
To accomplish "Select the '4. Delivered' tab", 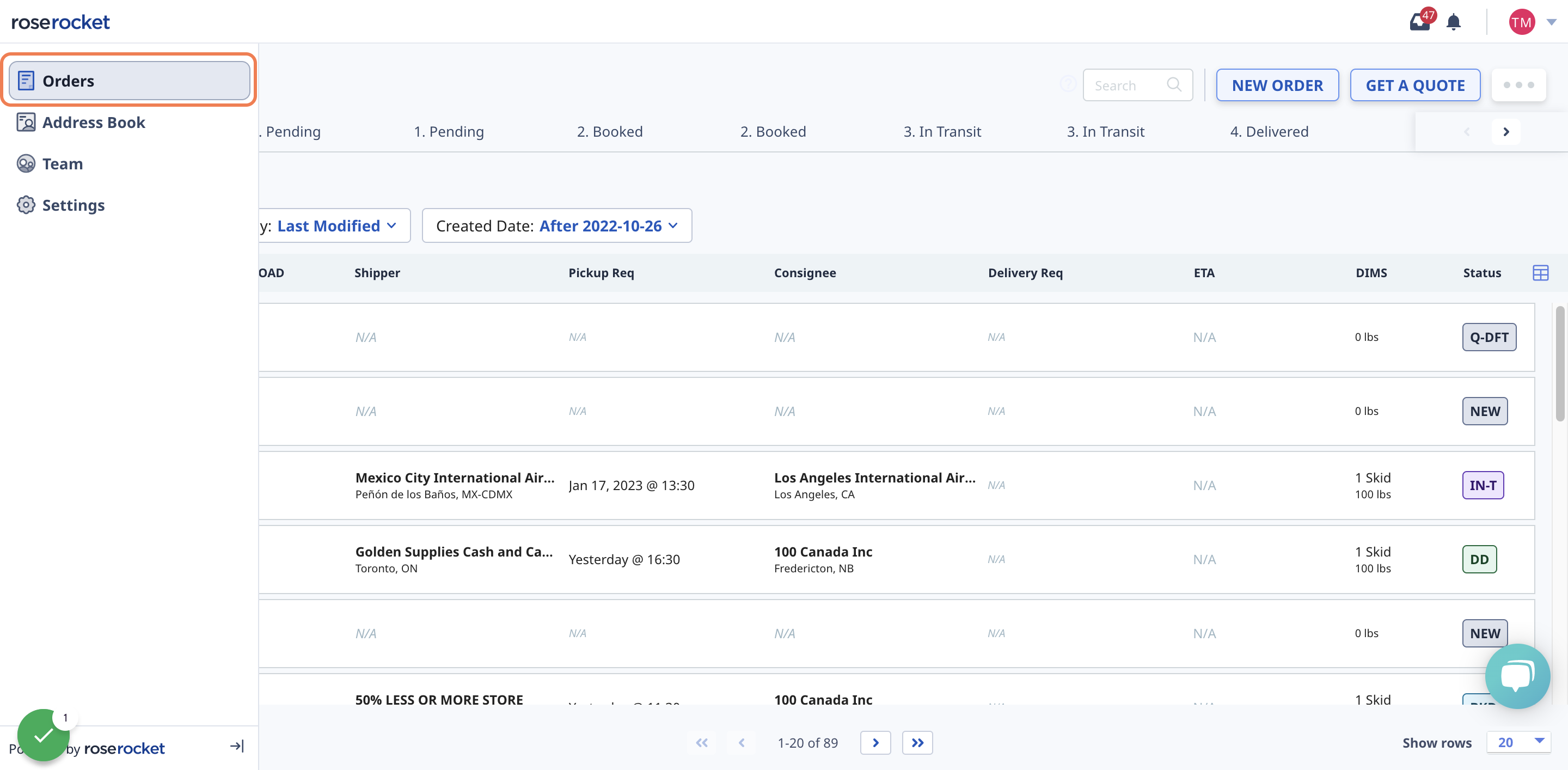I will pos(1269,131).
